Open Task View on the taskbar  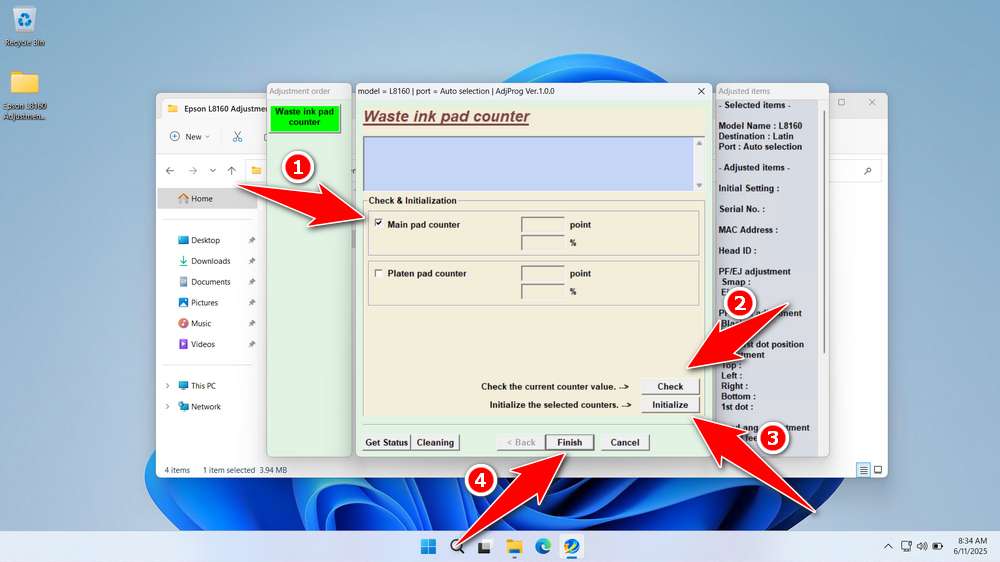[x=485, y=547]
